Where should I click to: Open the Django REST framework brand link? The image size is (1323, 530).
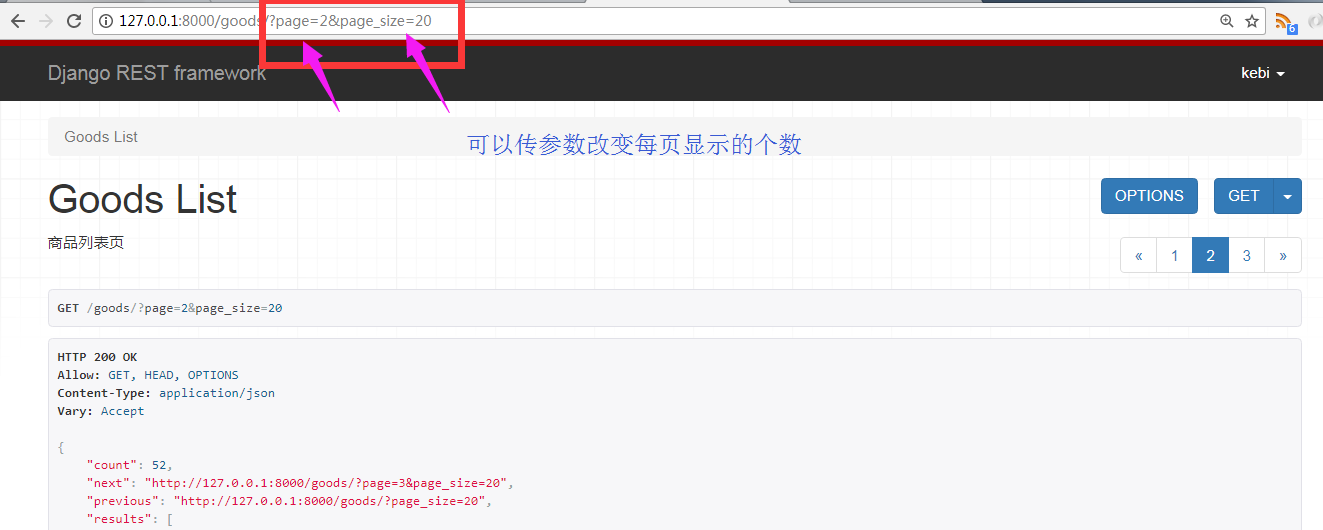157,73
